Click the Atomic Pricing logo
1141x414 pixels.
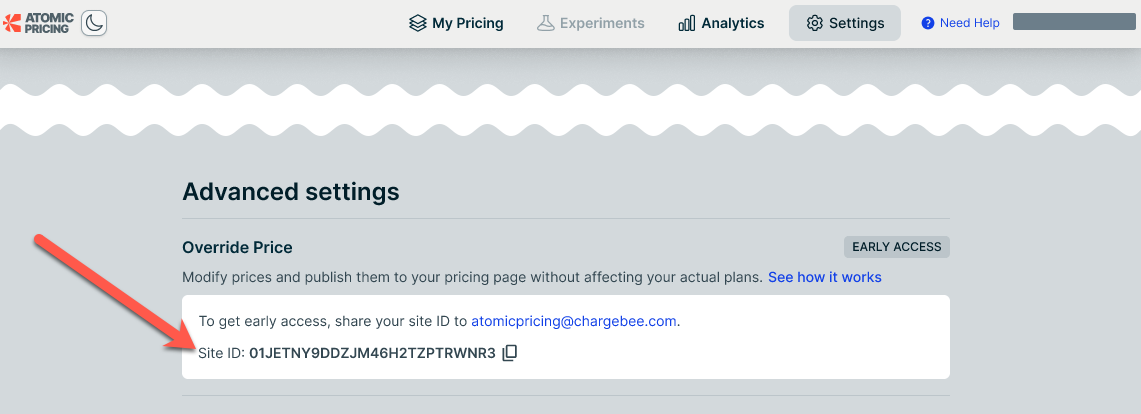[37, 23]
